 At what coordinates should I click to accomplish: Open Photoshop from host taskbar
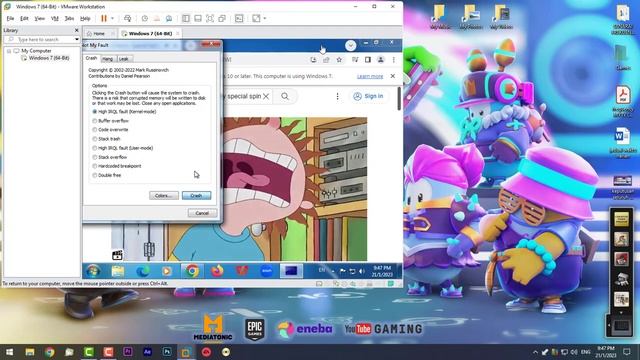click(167, 352)
